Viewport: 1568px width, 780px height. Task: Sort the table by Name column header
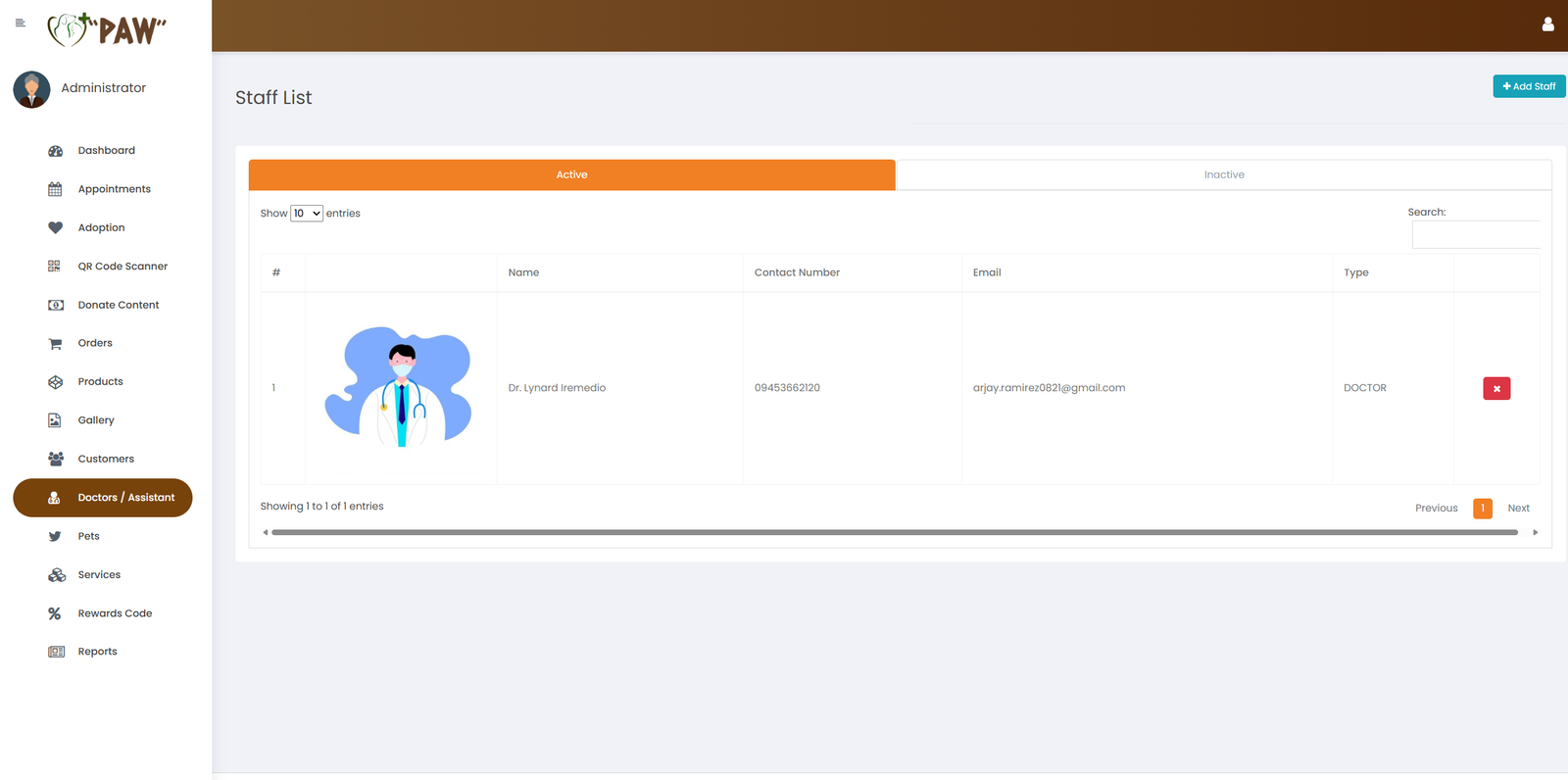(x=523, y=272)
